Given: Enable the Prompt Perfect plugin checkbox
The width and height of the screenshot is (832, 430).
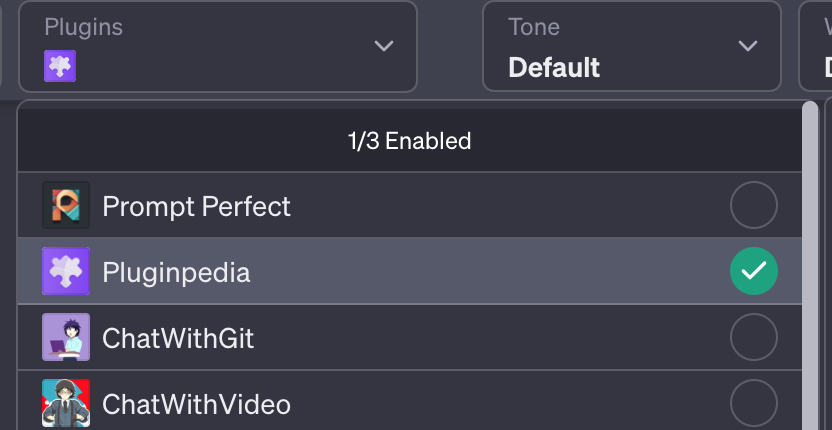Looking at the screenshot, I should coord(753,206).
